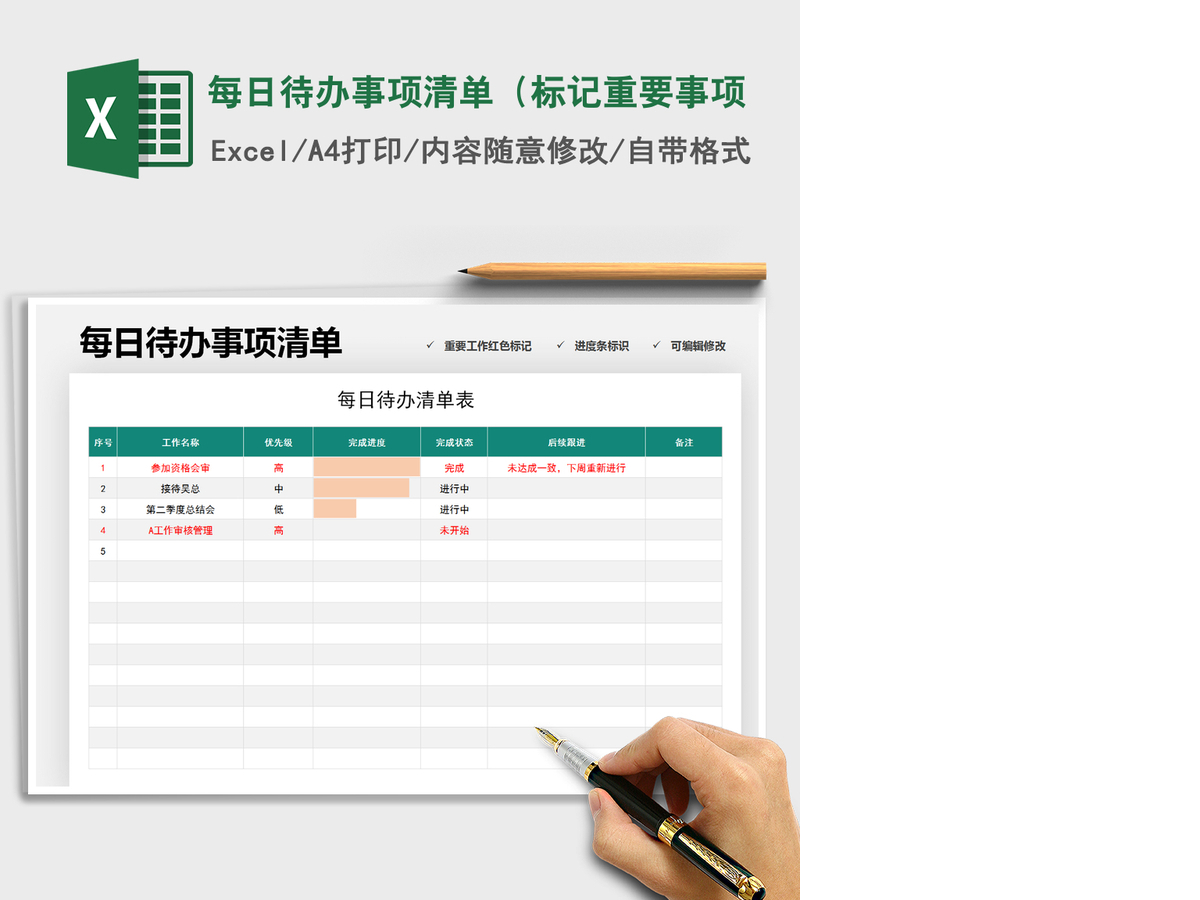Click the sequence number 1 cell
This screenshot has width=1200, height=900.
click(103, 468)
